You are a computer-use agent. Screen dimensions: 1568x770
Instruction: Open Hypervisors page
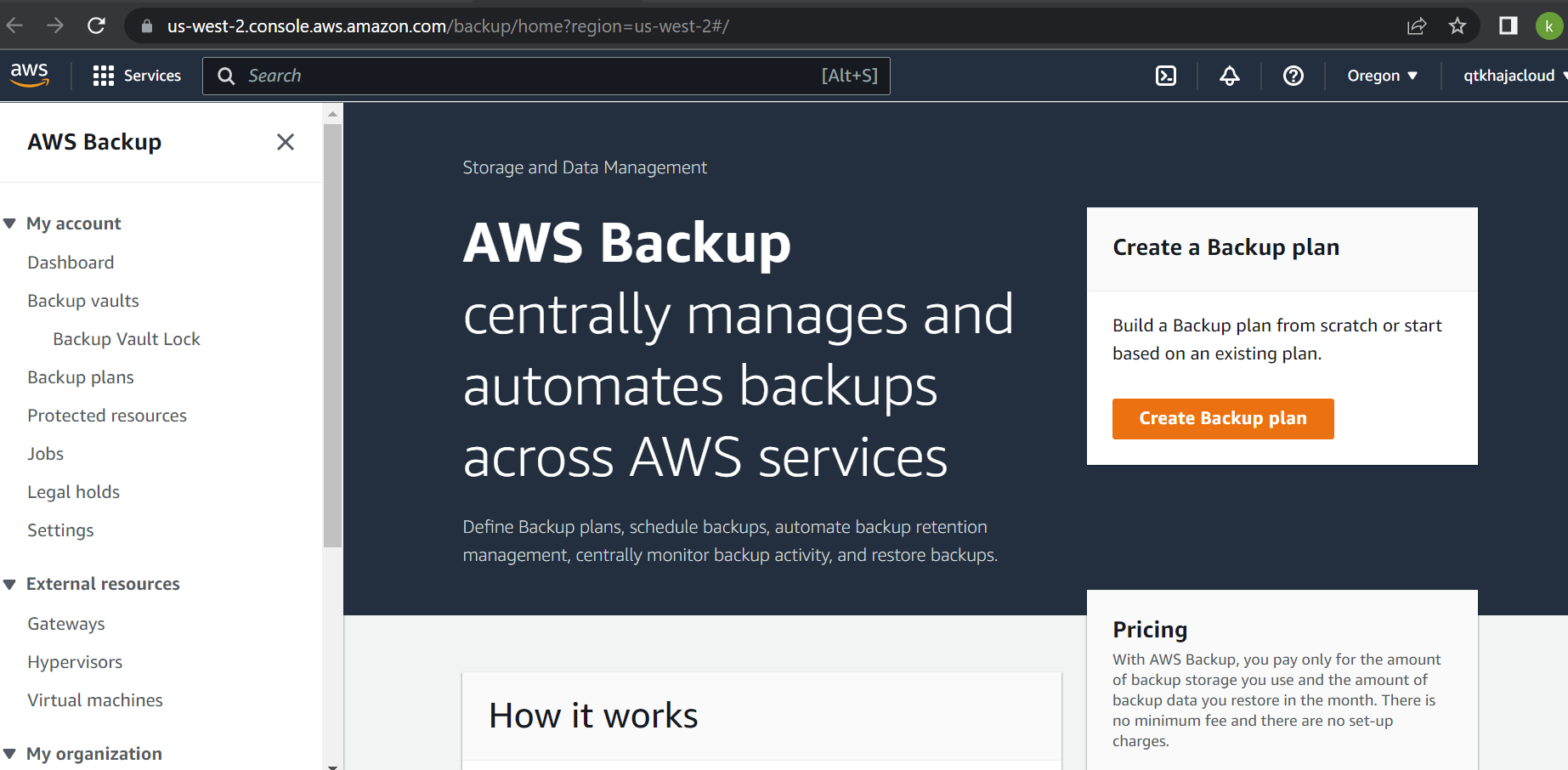point(75,662)
